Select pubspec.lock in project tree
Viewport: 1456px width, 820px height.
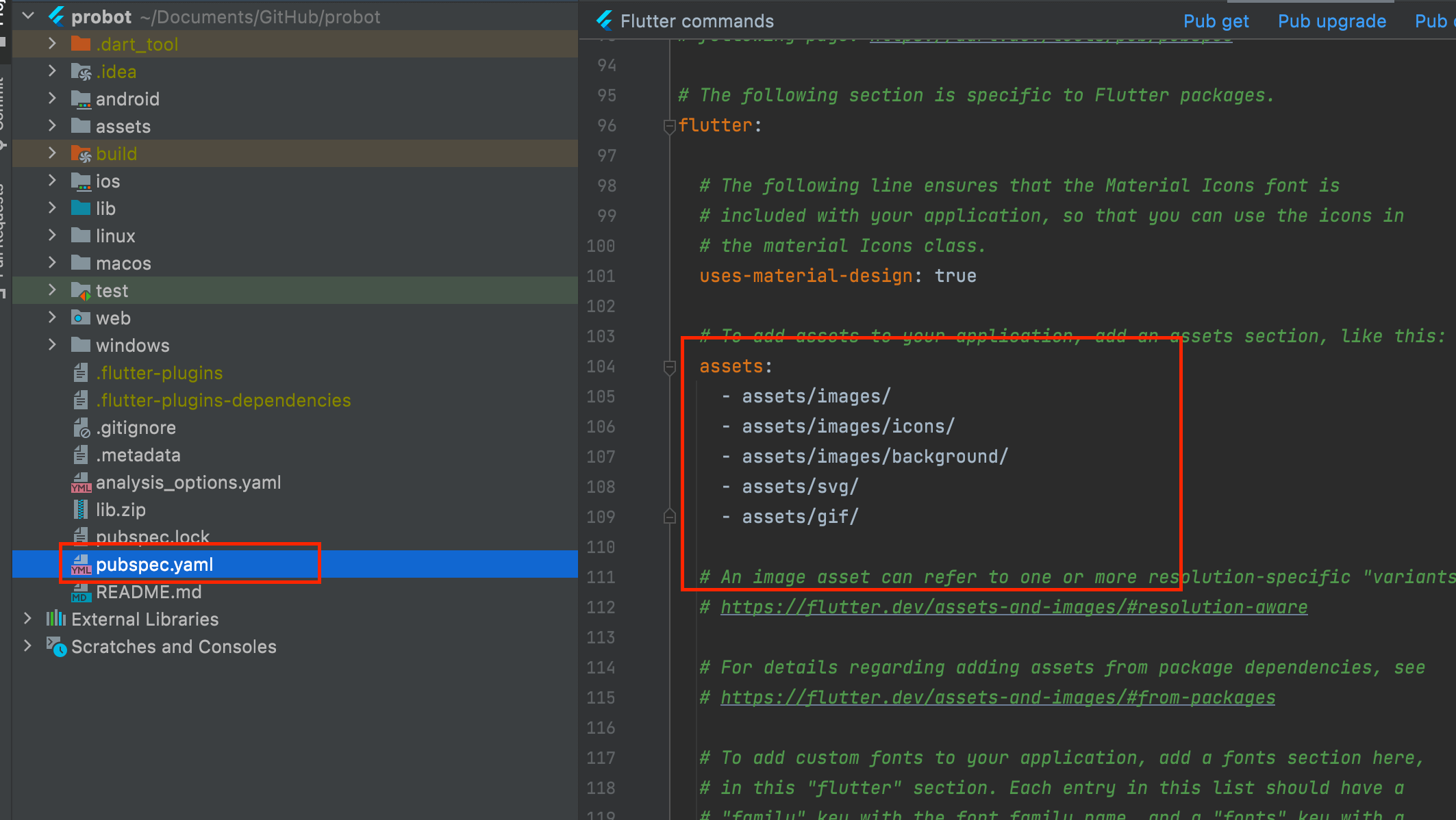[152, 537]
